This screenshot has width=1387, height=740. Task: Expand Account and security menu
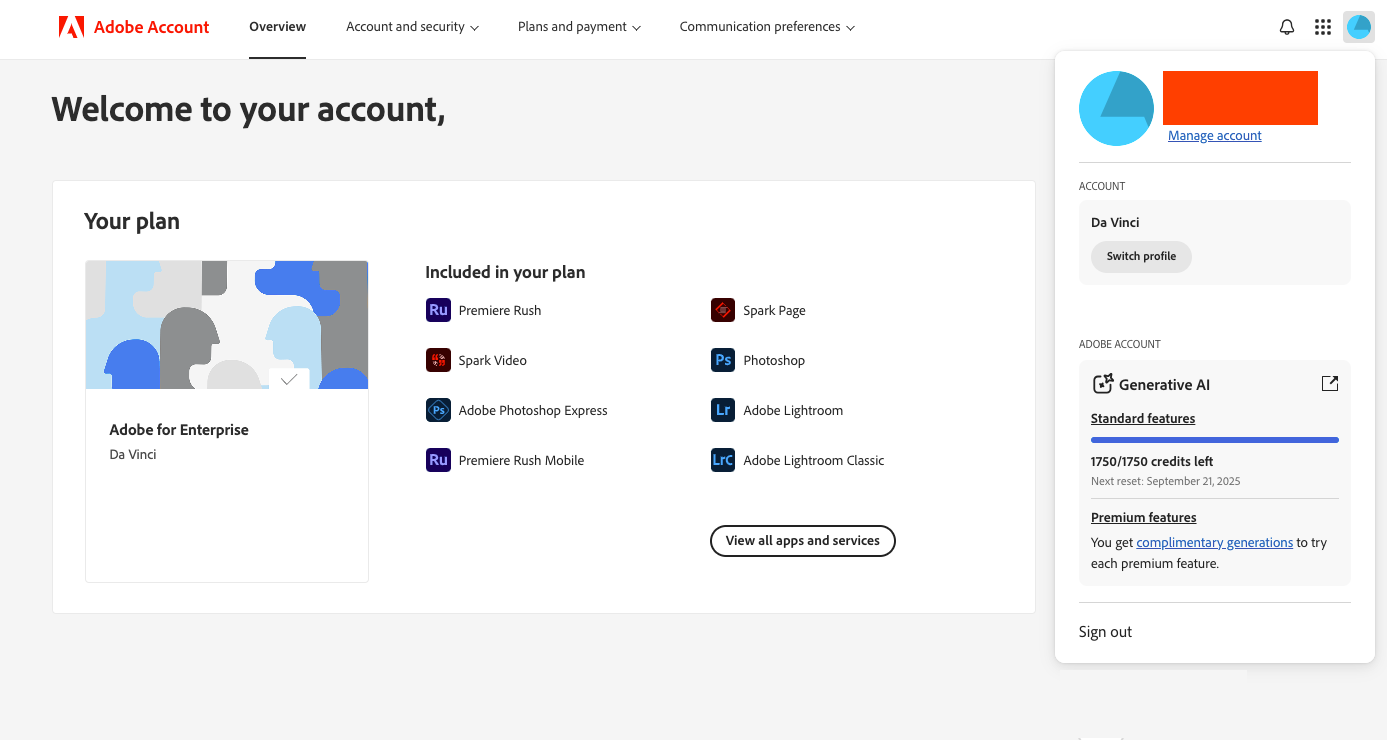click(412, 27)
